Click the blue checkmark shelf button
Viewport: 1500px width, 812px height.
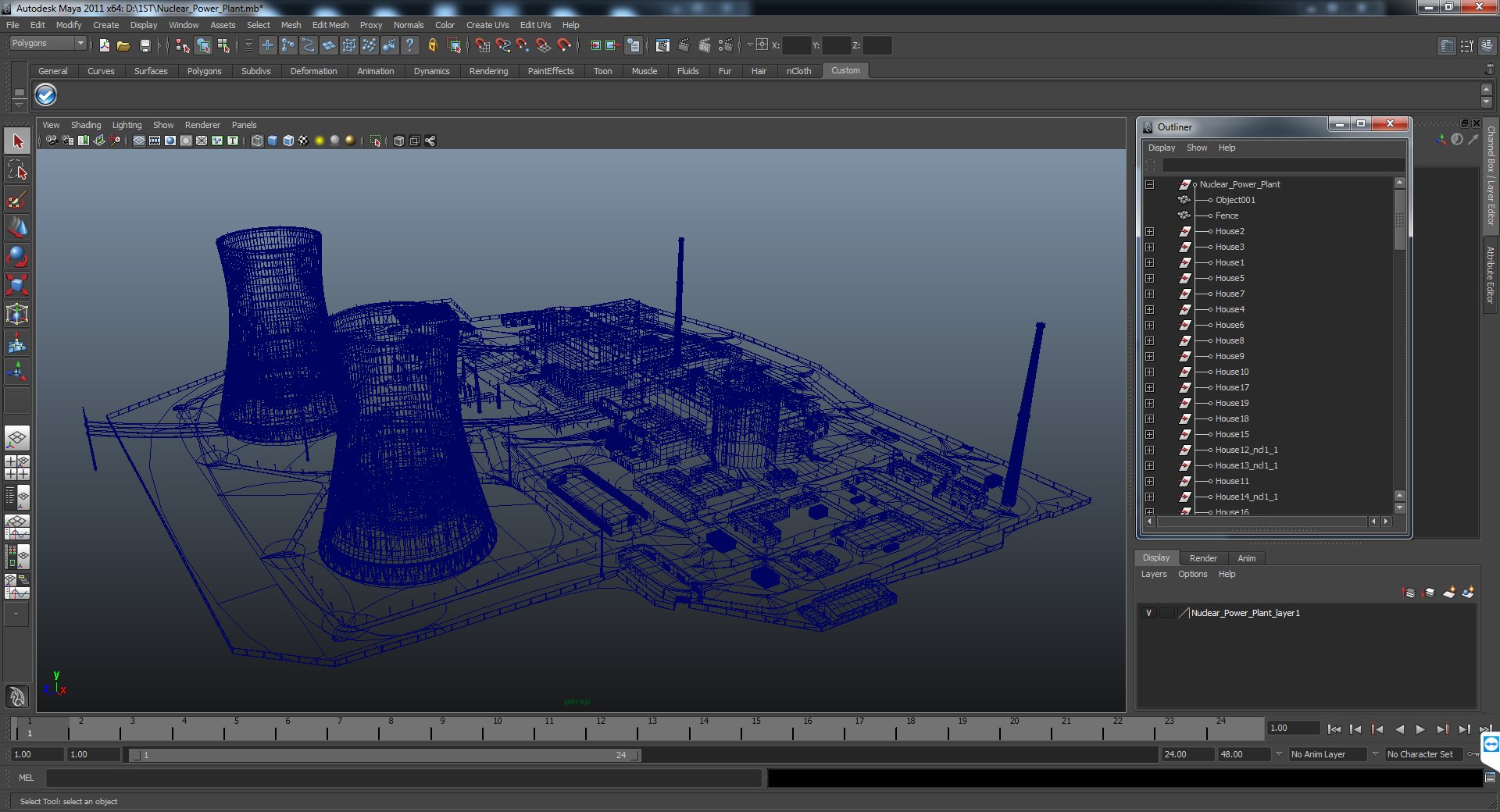46,95
